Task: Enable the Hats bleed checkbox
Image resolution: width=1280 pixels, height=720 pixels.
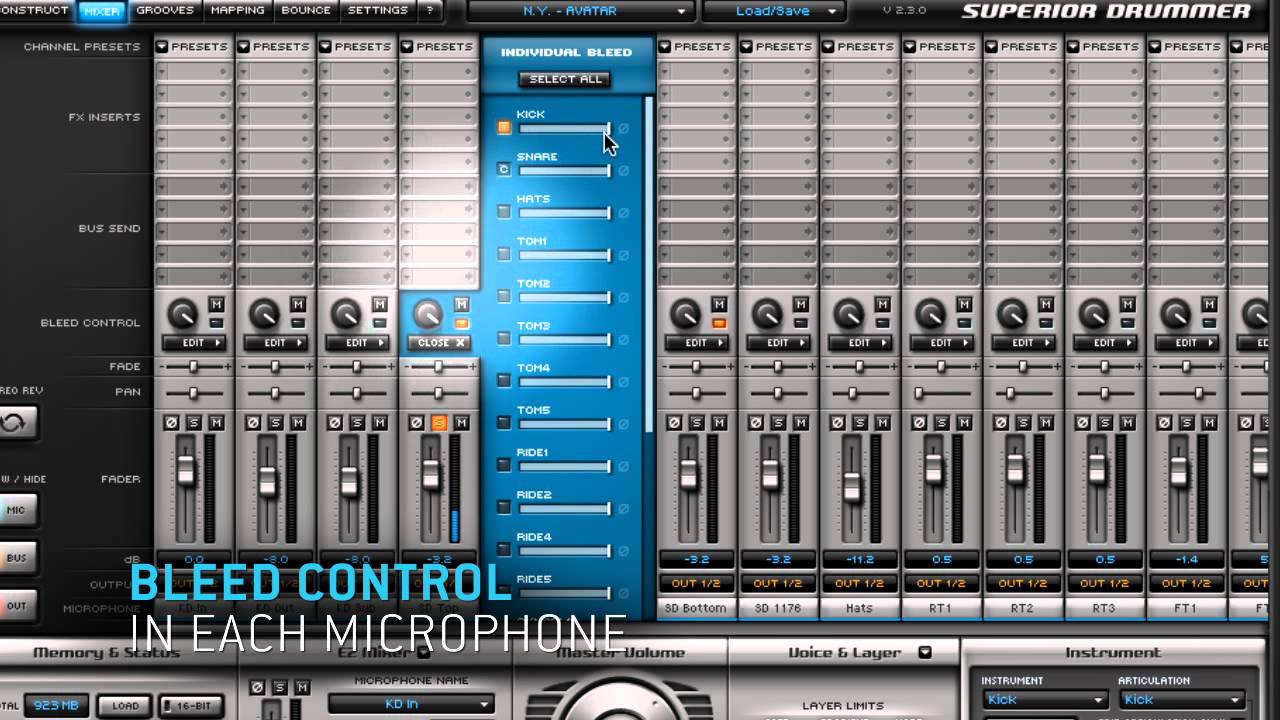Action: click(x=504, y=212)
